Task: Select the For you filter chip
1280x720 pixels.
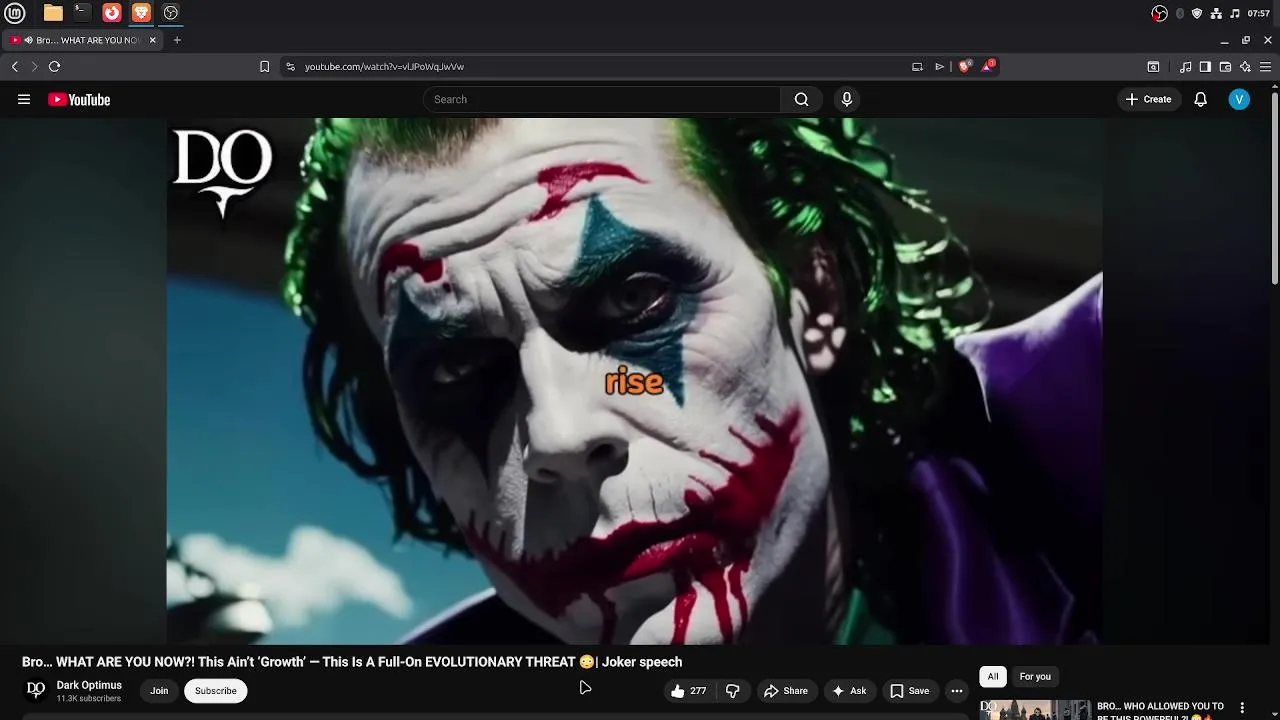Action: (x=1035, y=677)
